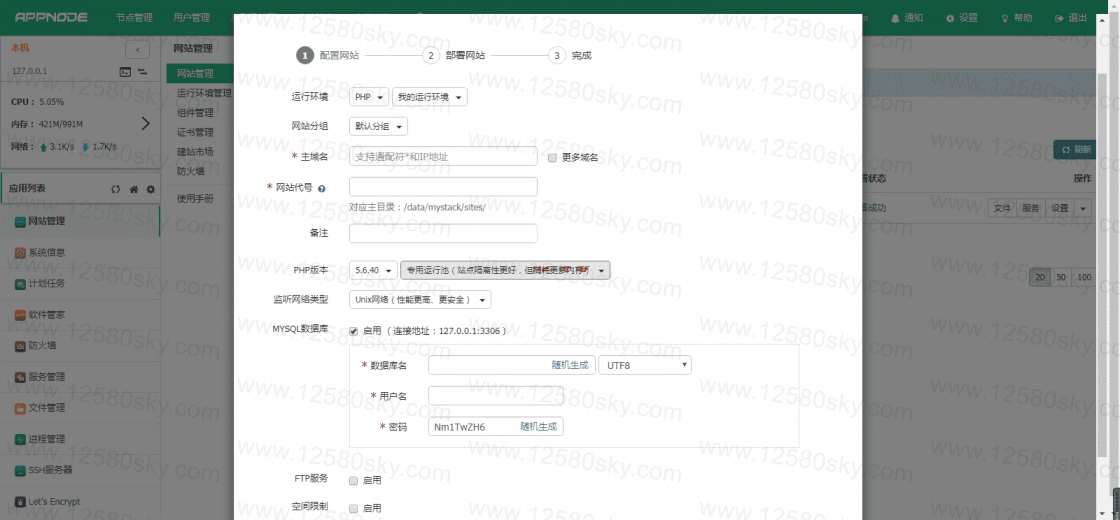Click the 服务管理 app icon

pos(21,377)
